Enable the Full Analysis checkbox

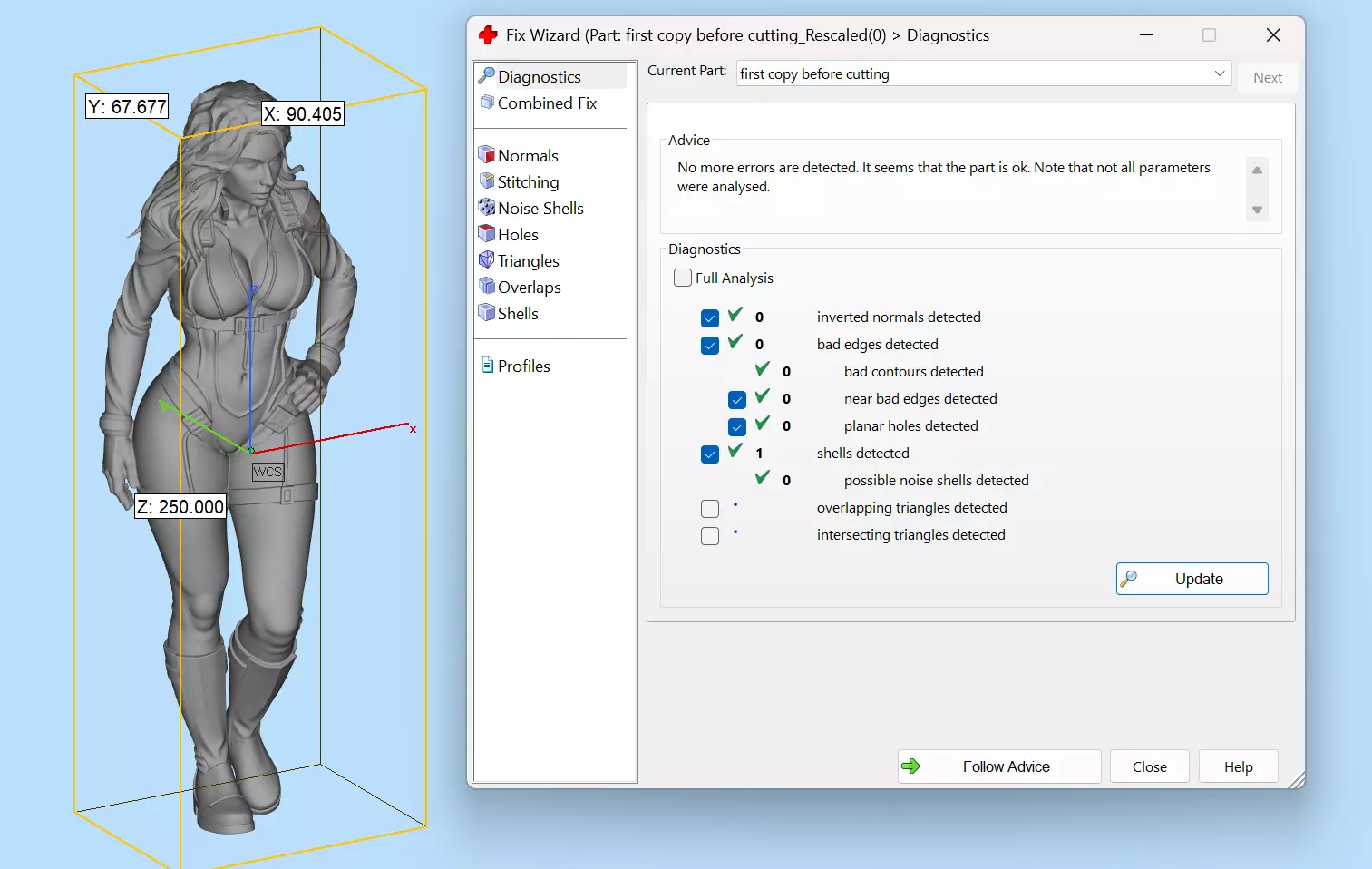click(683, 278)
